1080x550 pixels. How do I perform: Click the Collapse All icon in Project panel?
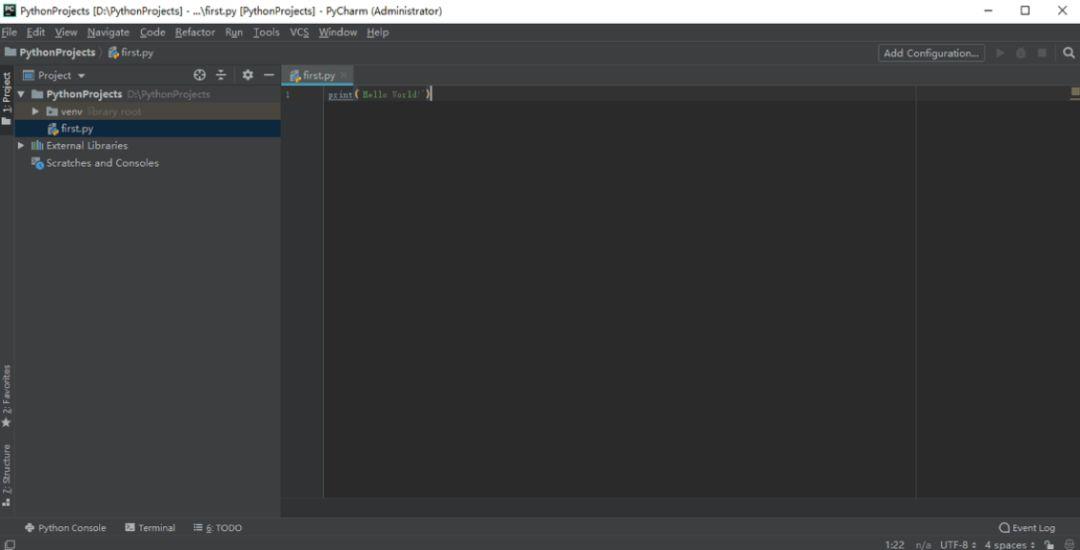click(221, 75)
